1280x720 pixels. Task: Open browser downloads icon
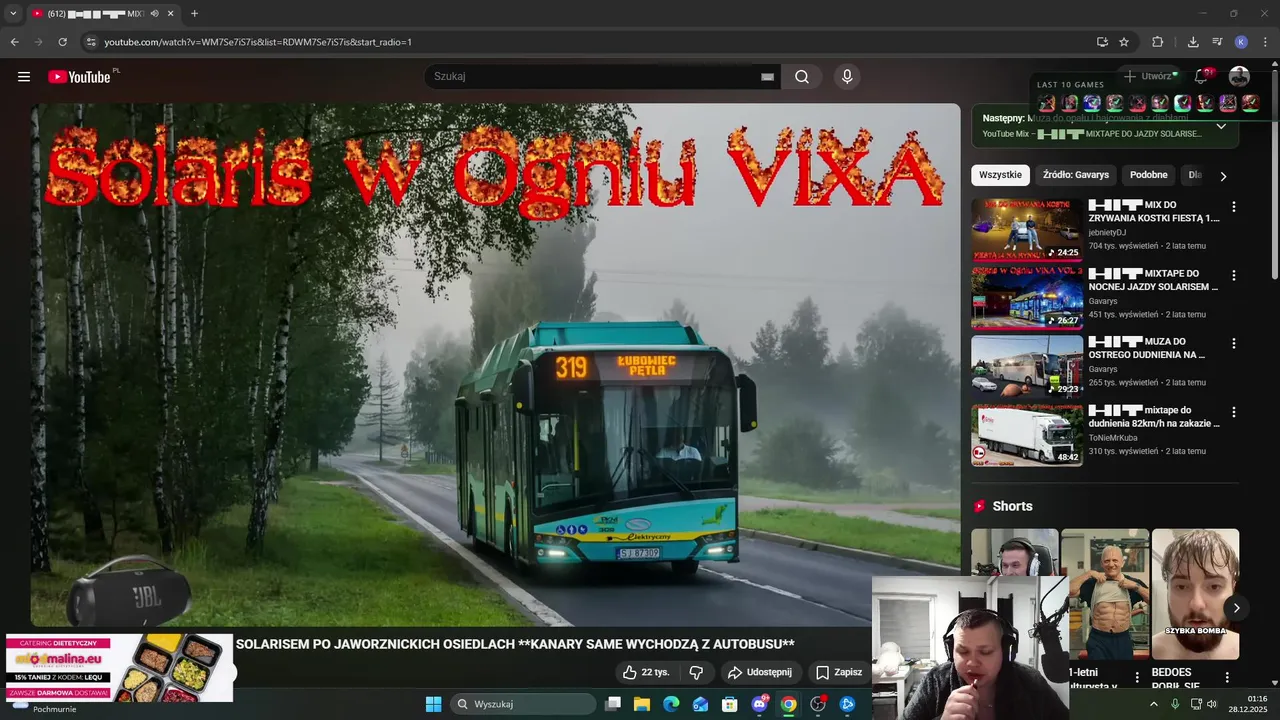[x=1193, y=42]
